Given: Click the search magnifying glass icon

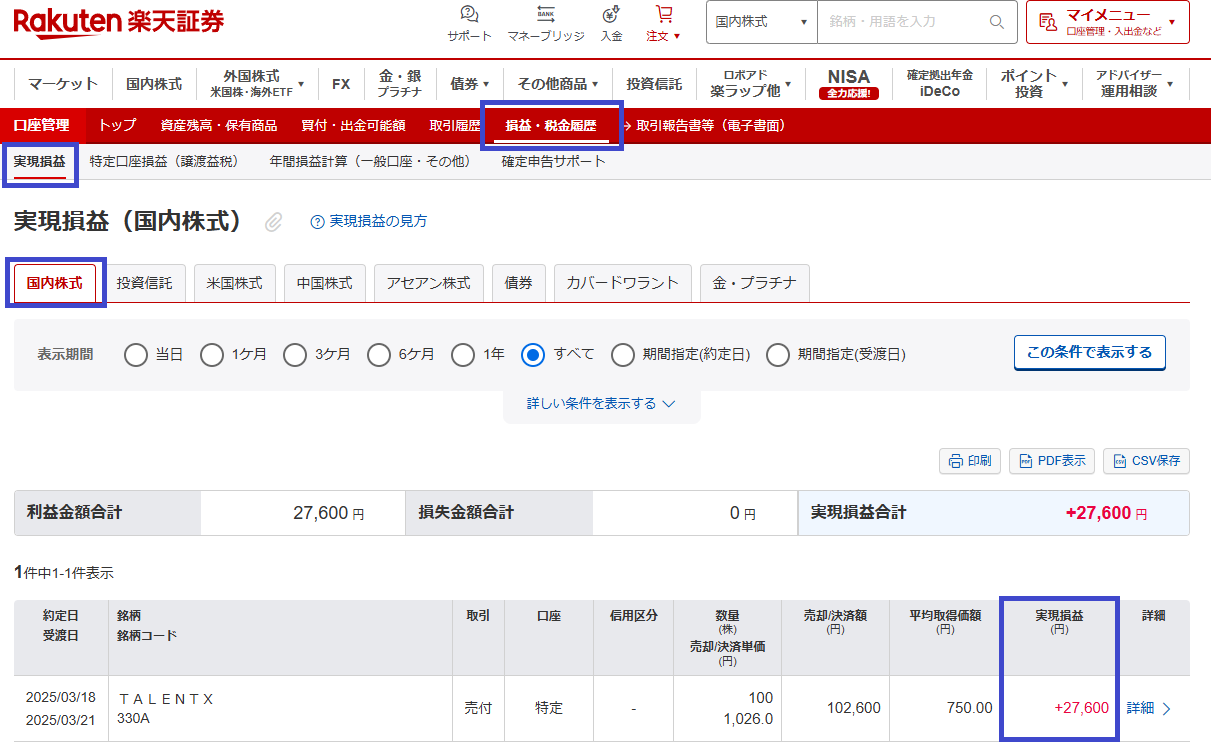Looking at the screenshot, I should point(996,22).
